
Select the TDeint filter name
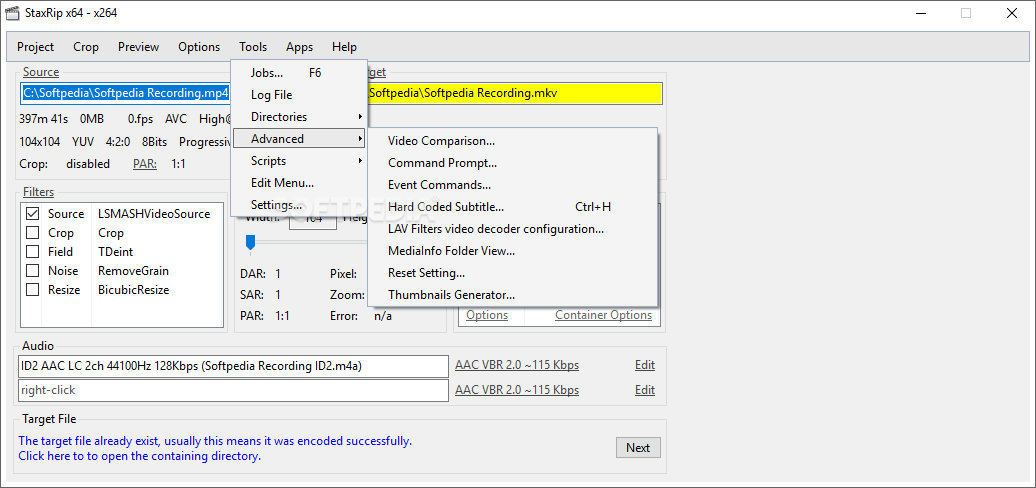[115, 252]
